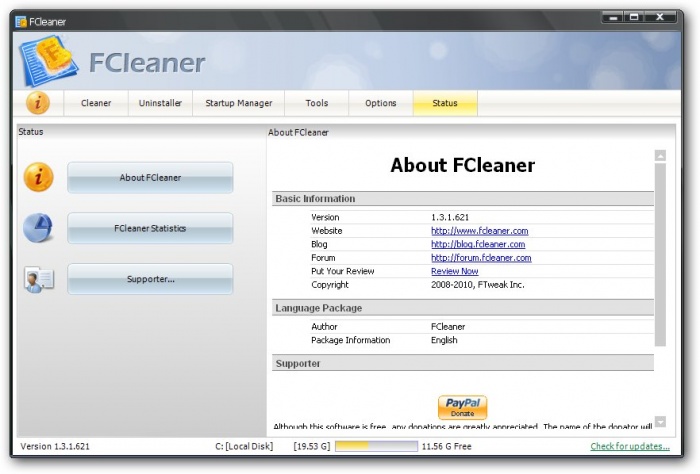Go to the Tools tab
The width and height of the screenshot is (700, 474).
click(317, 103)
